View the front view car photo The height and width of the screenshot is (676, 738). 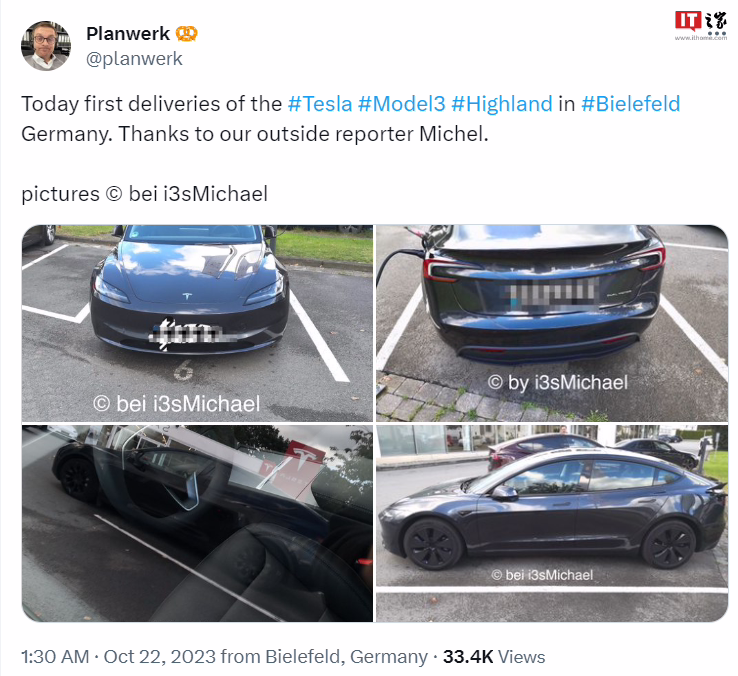pos(197,323)
